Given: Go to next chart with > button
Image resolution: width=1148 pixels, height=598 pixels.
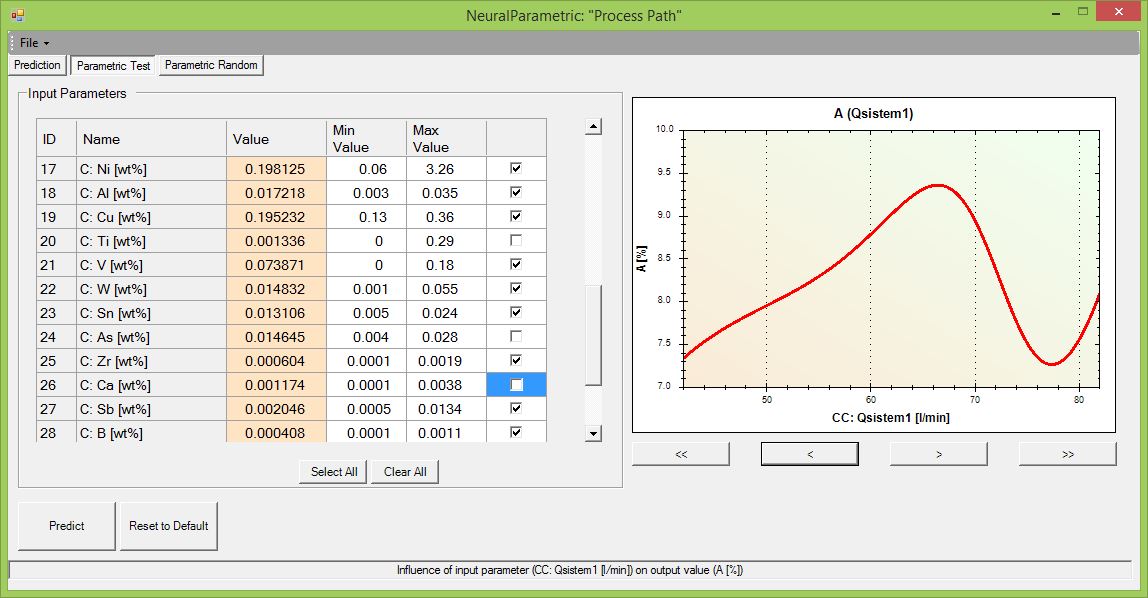Looking at the screenshot, I should (x=938, y=454).
